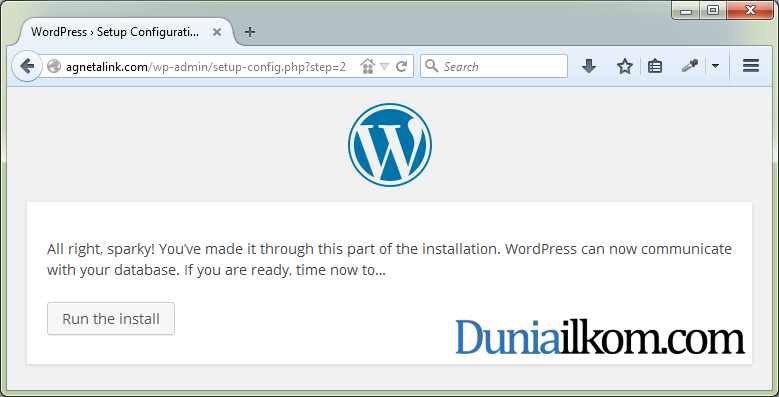Close the WordPress Setup Configuration tab
779x397 pixels.
click(217, 32)
